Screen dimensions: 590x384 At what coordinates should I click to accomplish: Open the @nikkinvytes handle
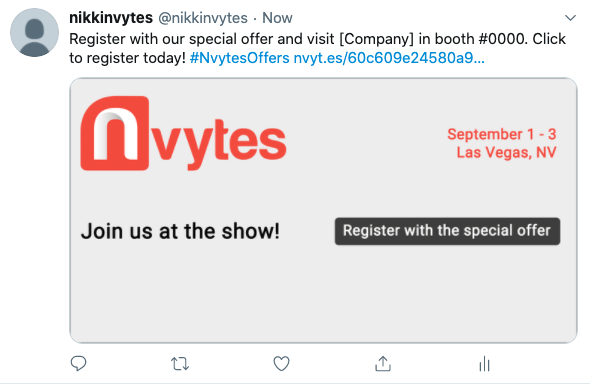tap(203, 18)
